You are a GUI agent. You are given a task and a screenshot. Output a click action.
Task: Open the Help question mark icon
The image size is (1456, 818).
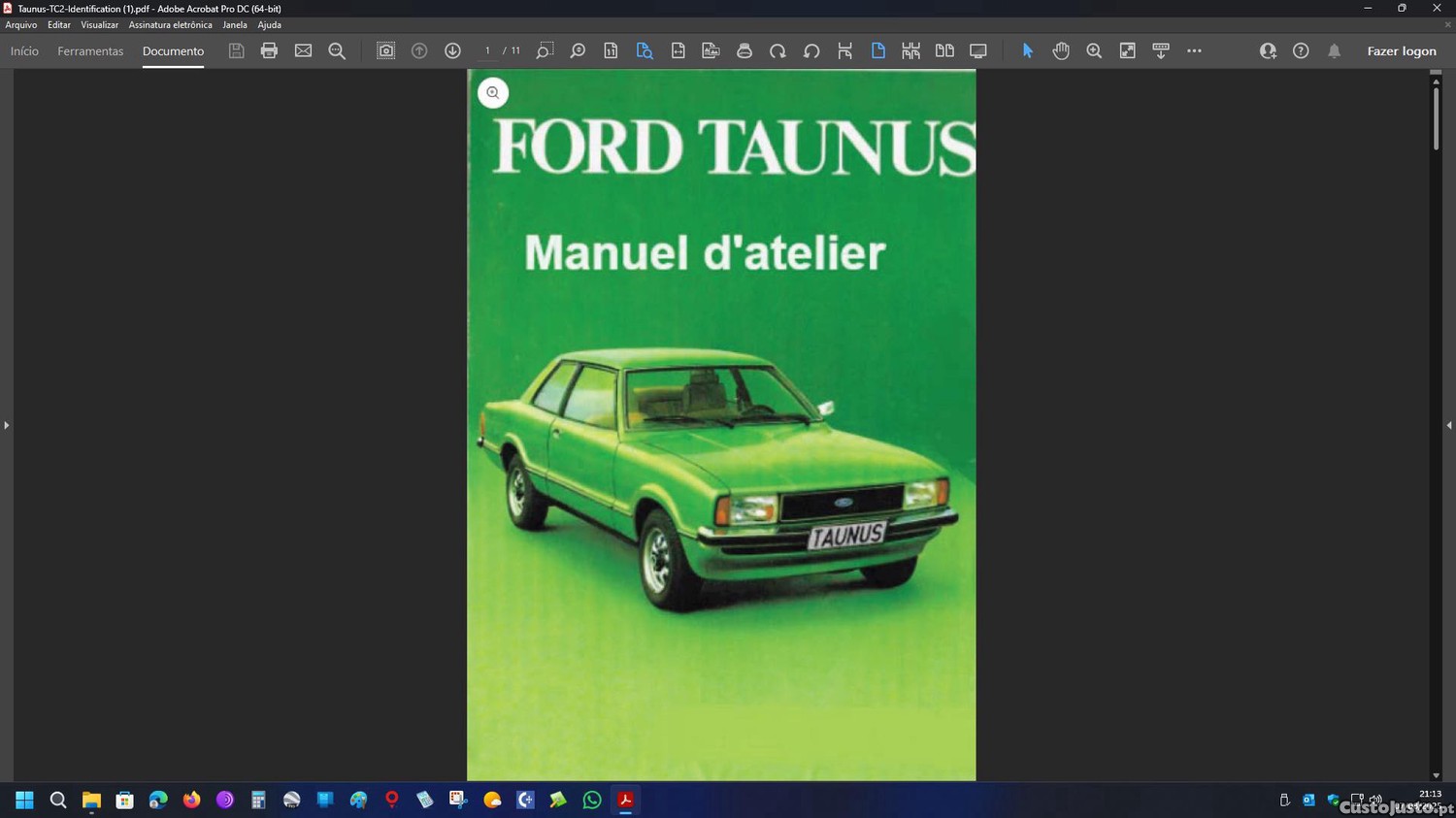[1301, 50]
